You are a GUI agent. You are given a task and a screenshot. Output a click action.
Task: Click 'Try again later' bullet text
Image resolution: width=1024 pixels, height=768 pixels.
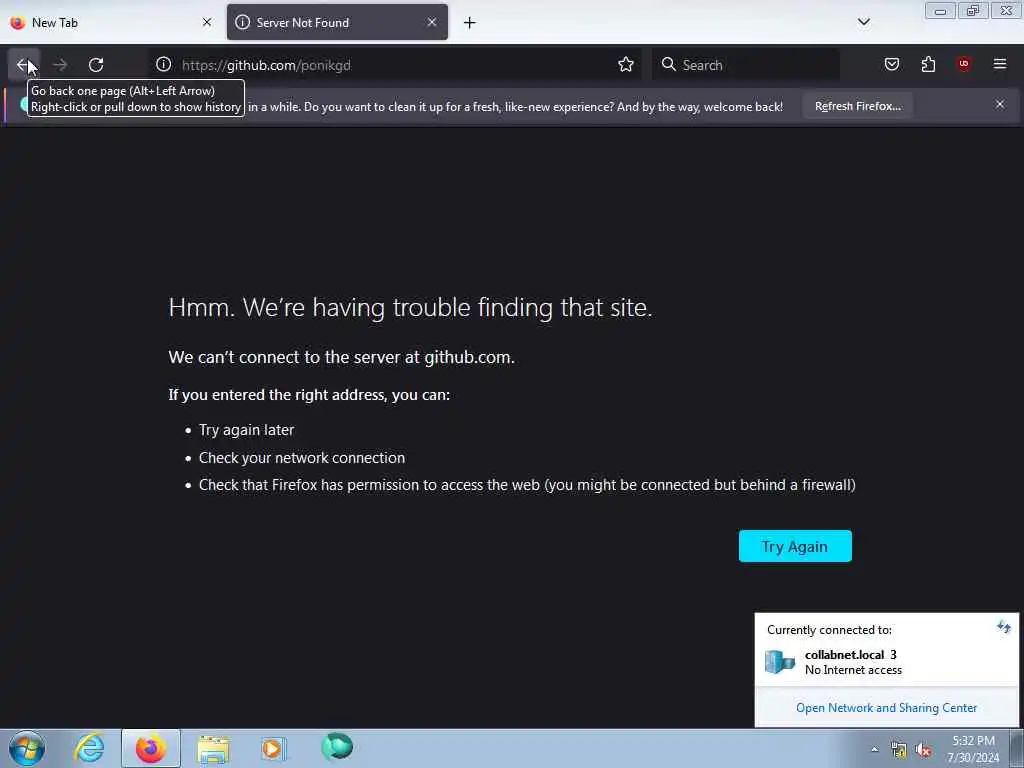click(x=246, y=430)
